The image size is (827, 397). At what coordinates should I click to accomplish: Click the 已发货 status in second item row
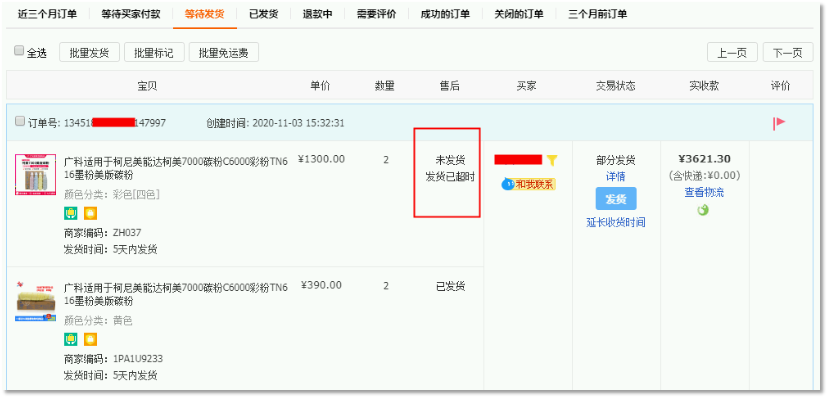click(x=450, y=286)
